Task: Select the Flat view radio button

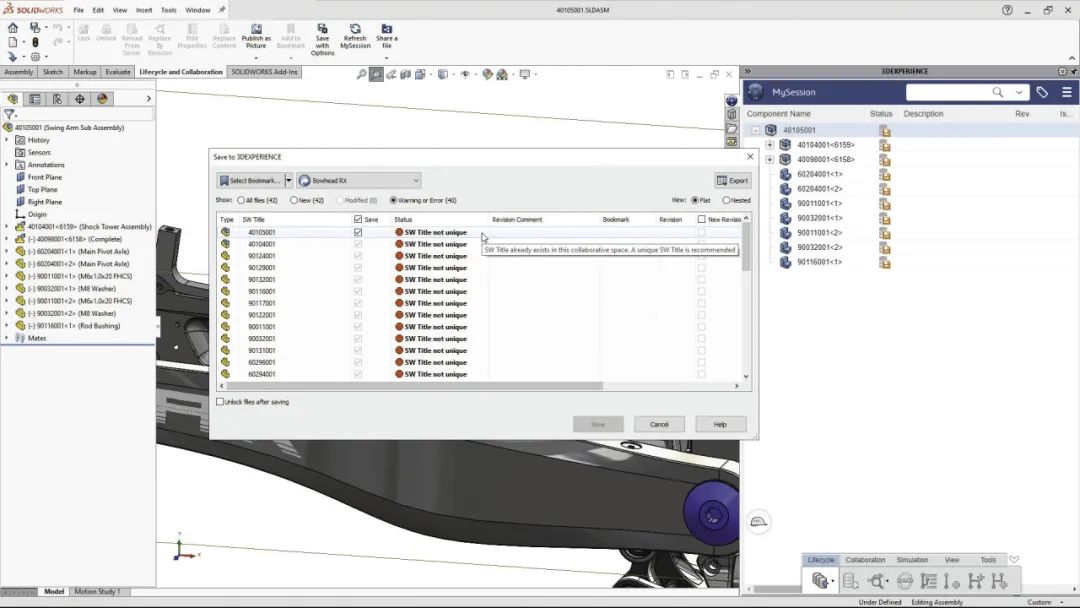Action: point(695,200)
